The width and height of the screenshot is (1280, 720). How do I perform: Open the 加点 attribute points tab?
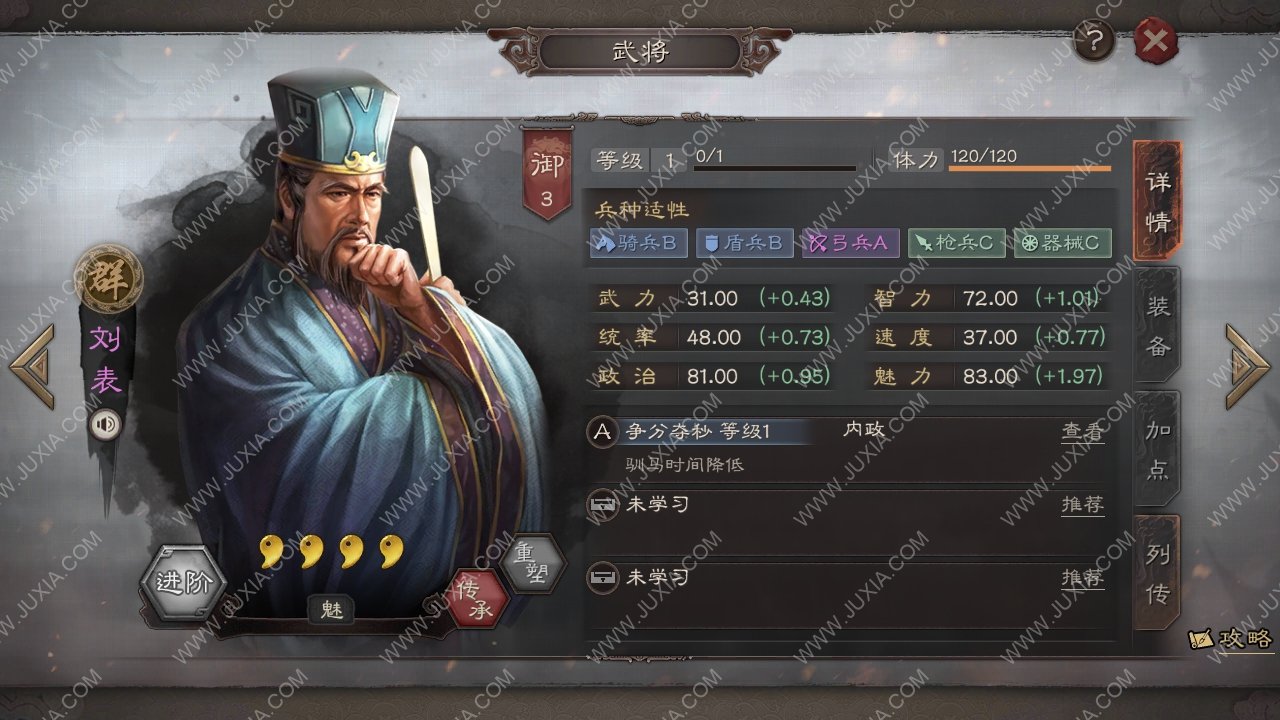(1157, 449)
